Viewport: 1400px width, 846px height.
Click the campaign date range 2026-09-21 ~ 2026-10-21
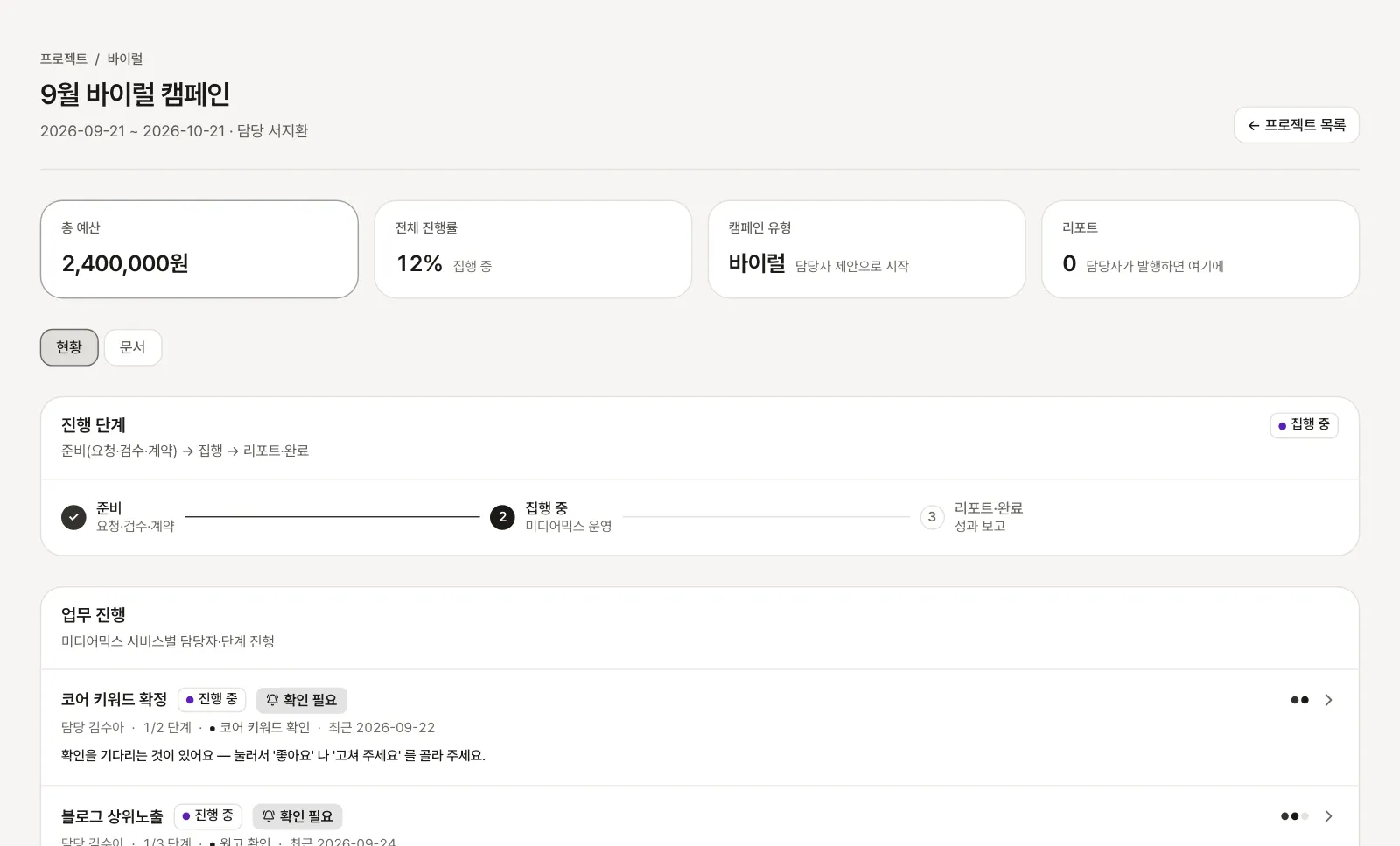[x=133, y=131]
